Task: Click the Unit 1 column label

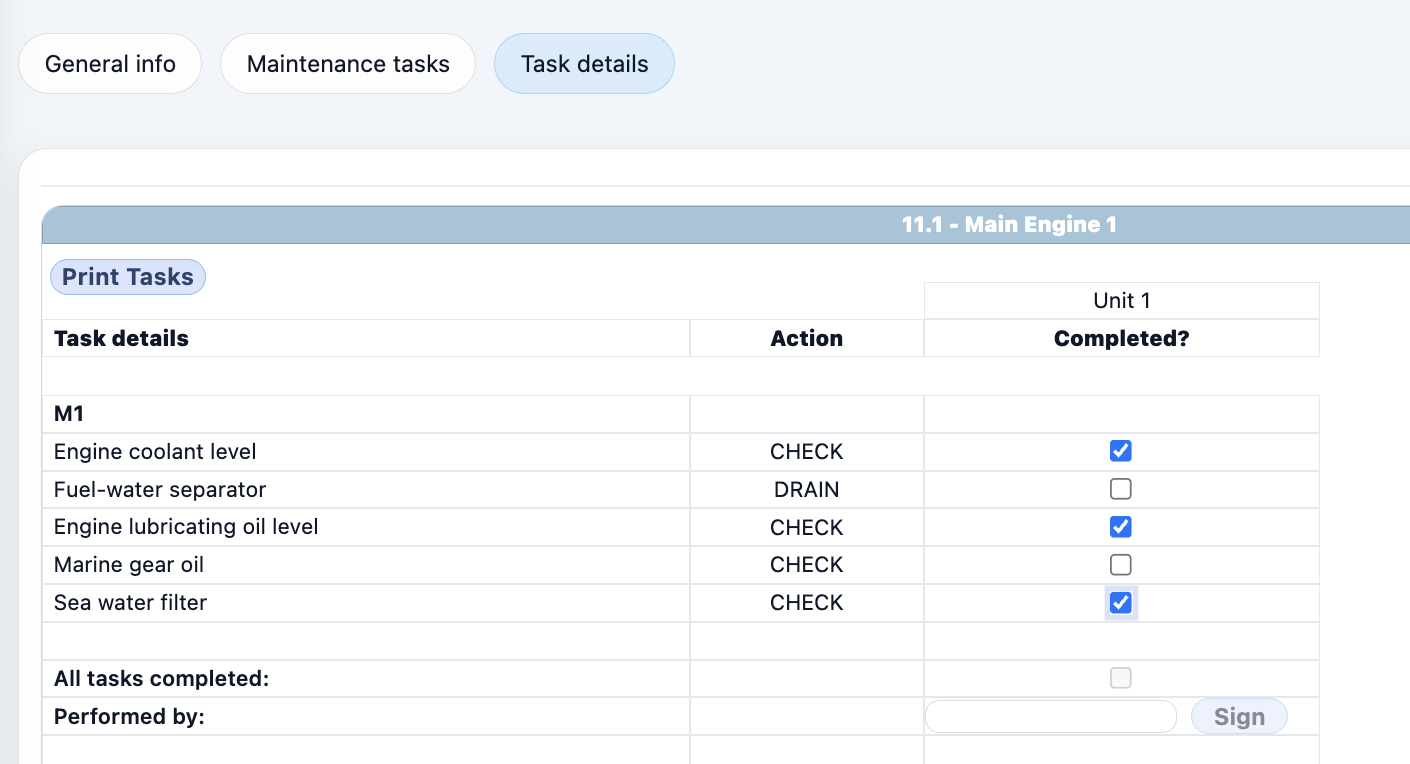Action: click(1122, 301)
